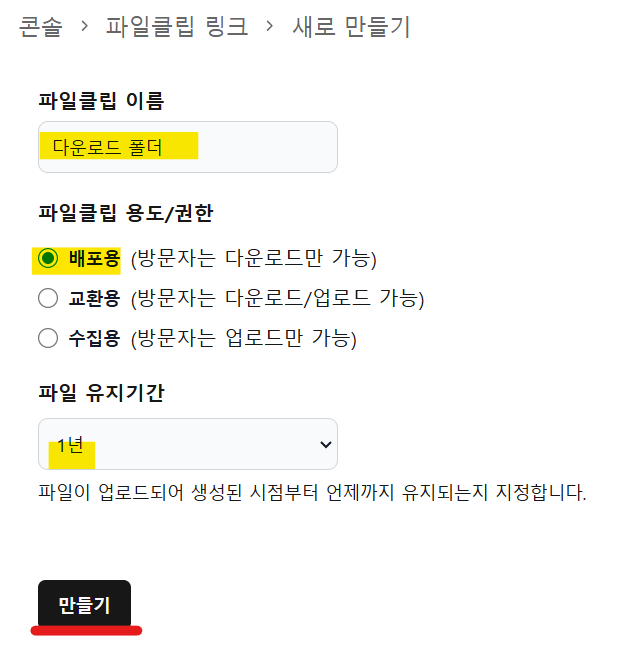Focus the 파일클립 이름 text input
This screenshot has width=636, height=655.
(187, 147)
